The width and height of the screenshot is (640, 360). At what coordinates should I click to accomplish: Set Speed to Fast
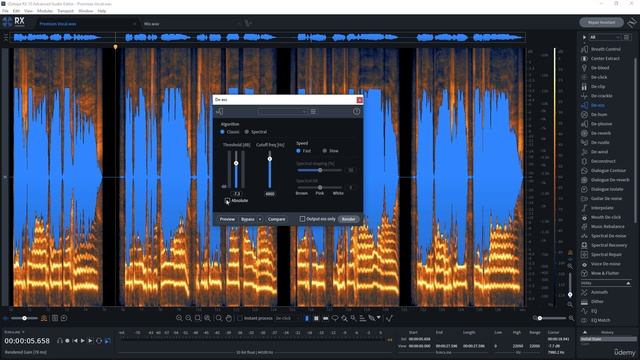pyautogui.click(x=298, y=151)
